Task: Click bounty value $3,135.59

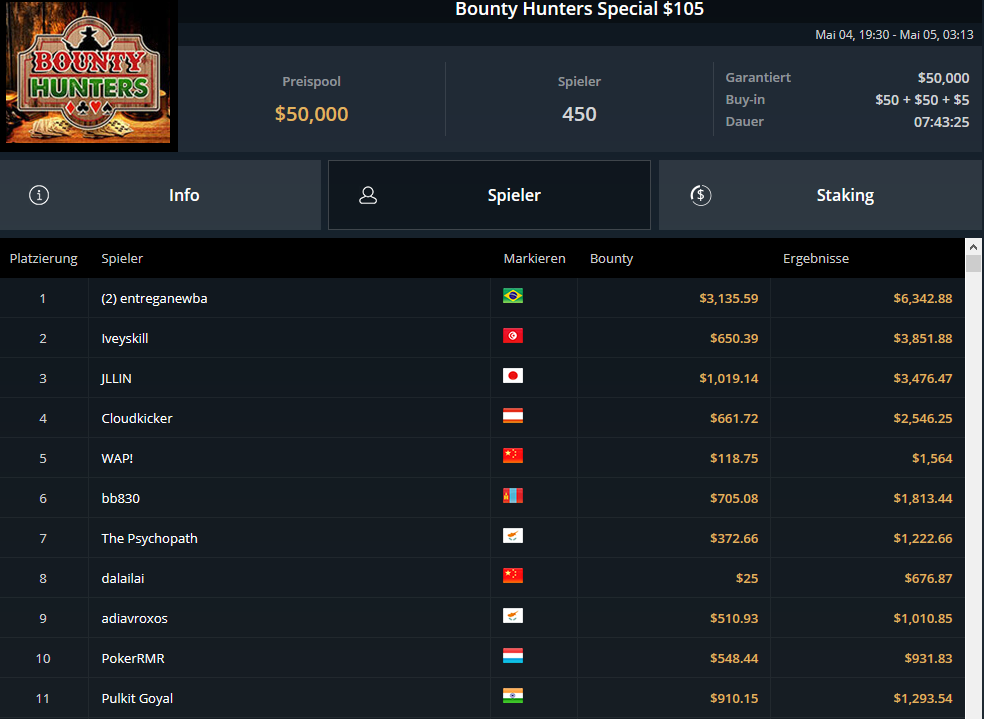Action: click(x=729, y=299)
